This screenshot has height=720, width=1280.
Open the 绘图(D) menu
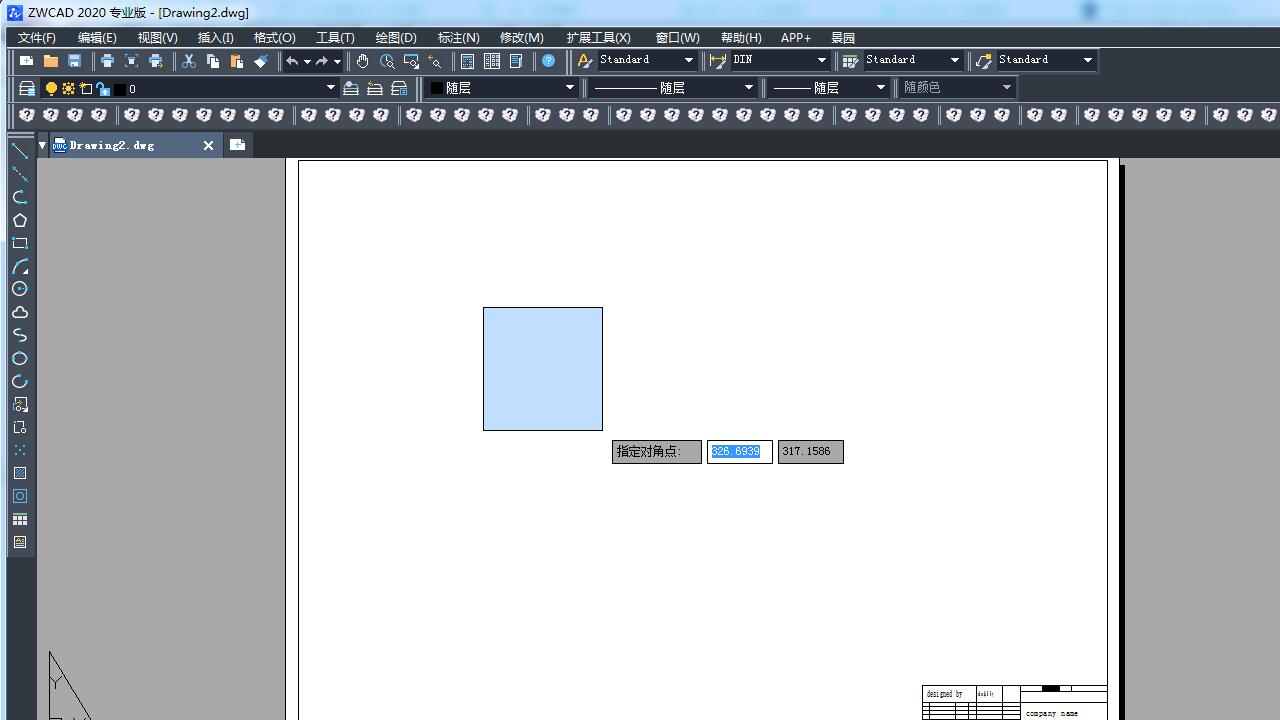click(396, 37)
